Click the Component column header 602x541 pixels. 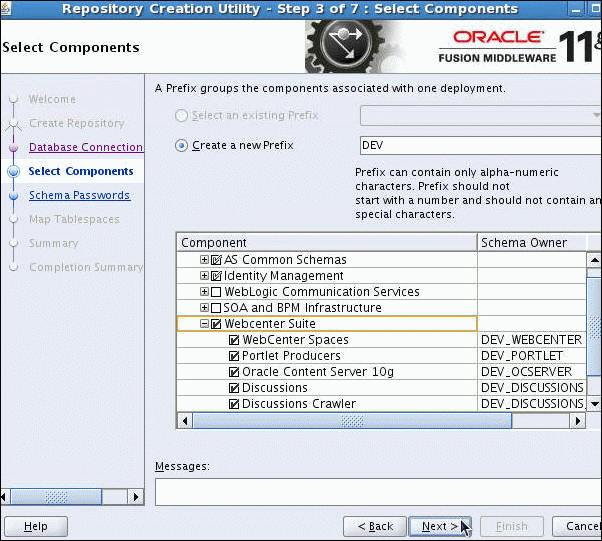coord(327,243)
